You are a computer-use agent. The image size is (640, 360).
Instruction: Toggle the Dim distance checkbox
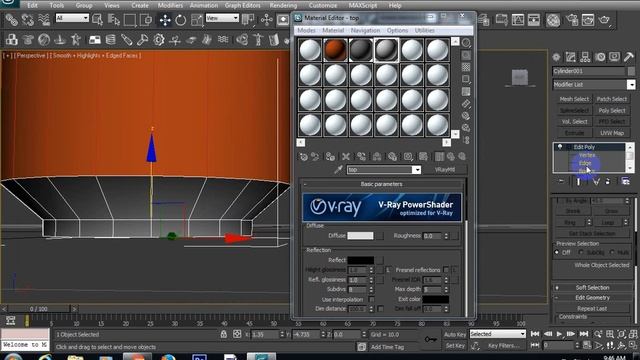(x=380, y=309)
